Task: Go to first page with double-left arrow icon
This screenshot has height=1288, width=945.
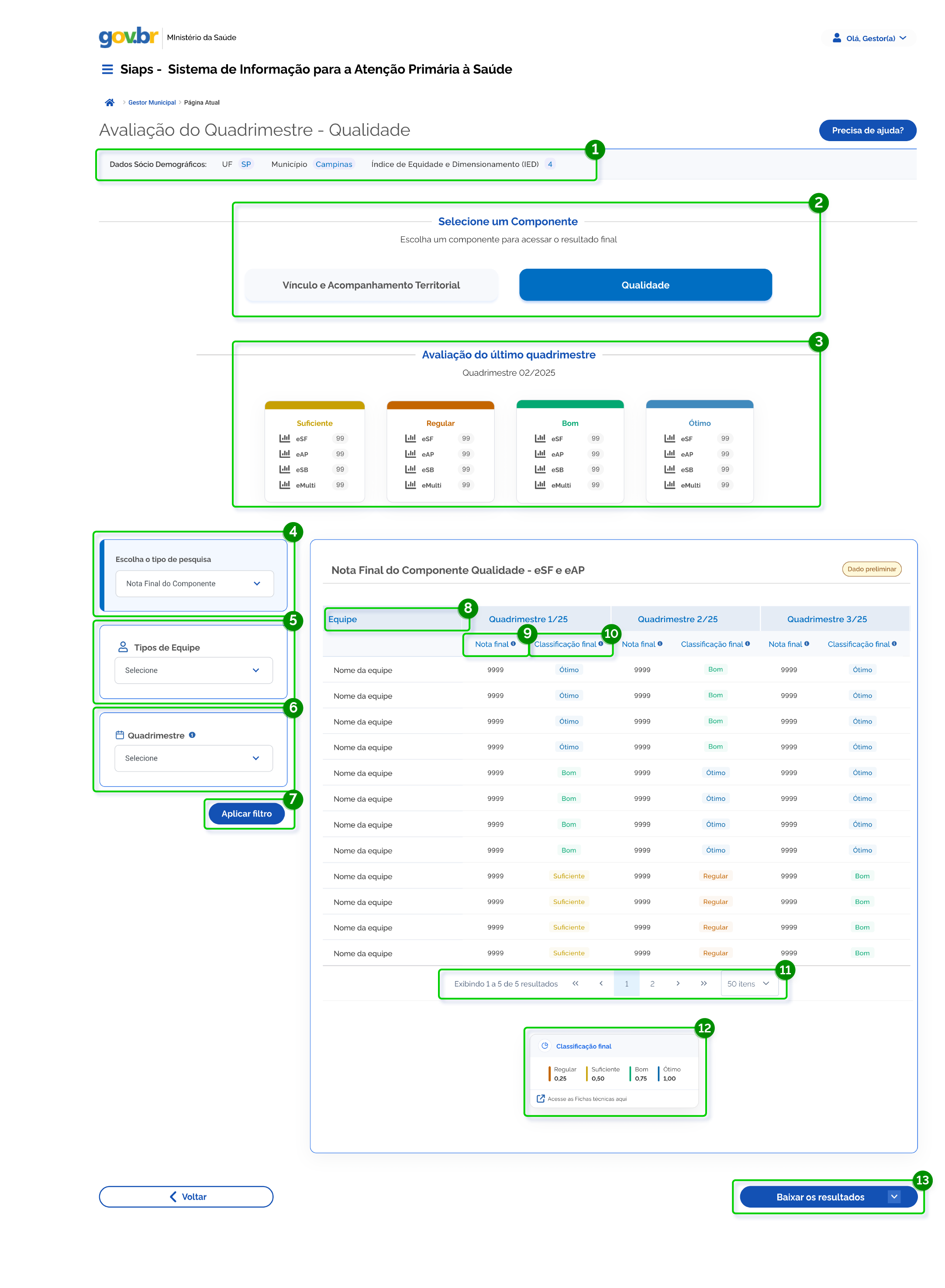Action: click(576, 983)
